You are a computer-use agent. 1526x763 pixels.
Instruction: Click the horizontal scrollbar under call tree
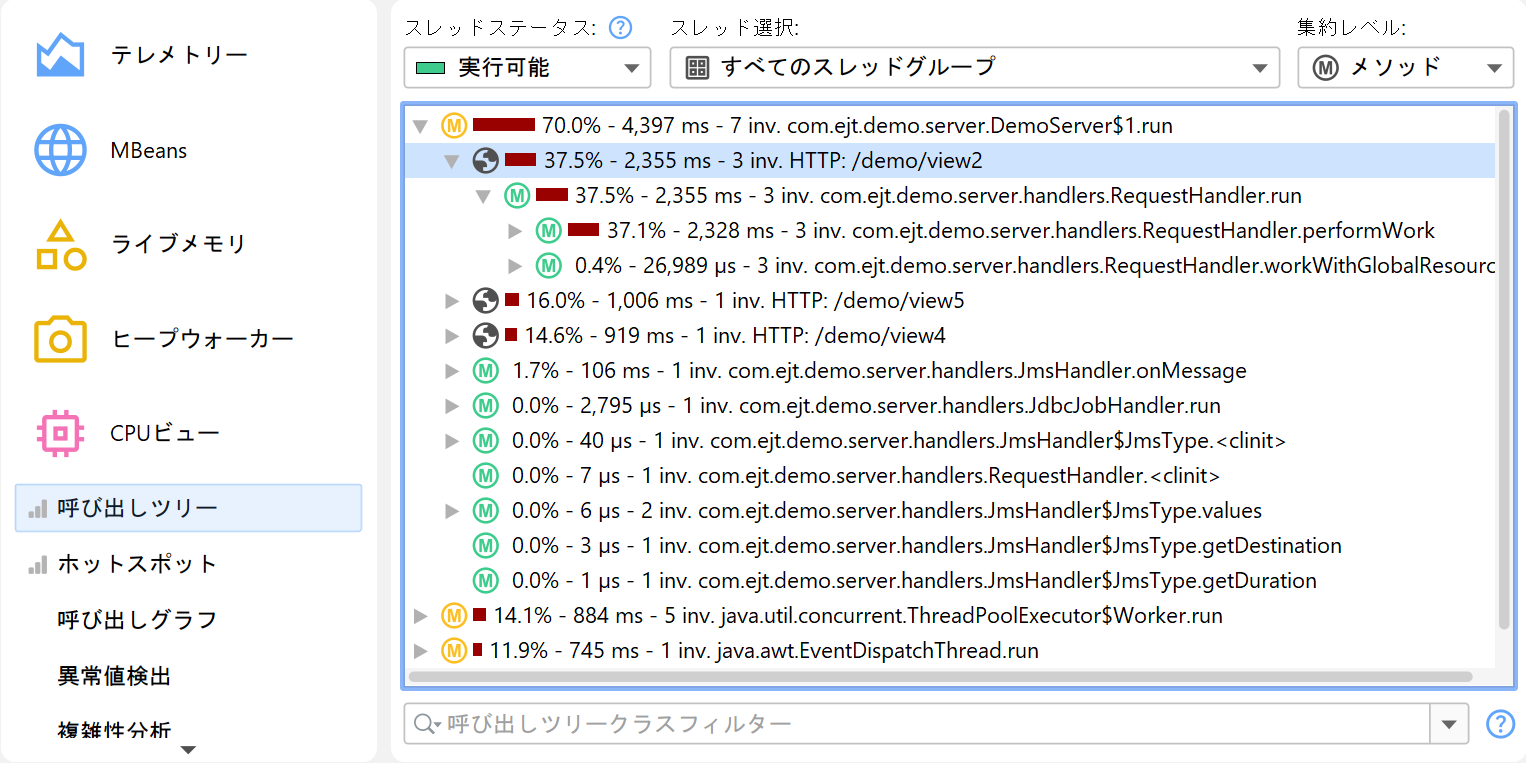click(940, 677)
